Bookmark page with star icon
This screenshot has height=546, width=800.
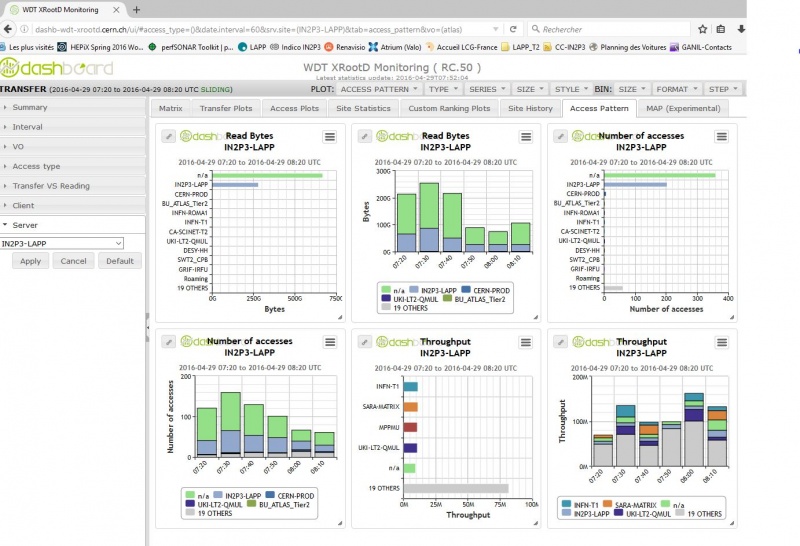pyautogui.click(x=703, y=29)
